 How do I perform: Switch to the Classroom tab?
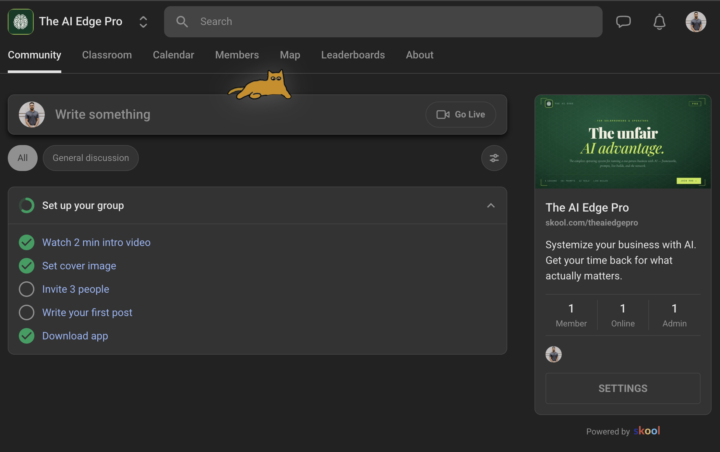(107, 55)
